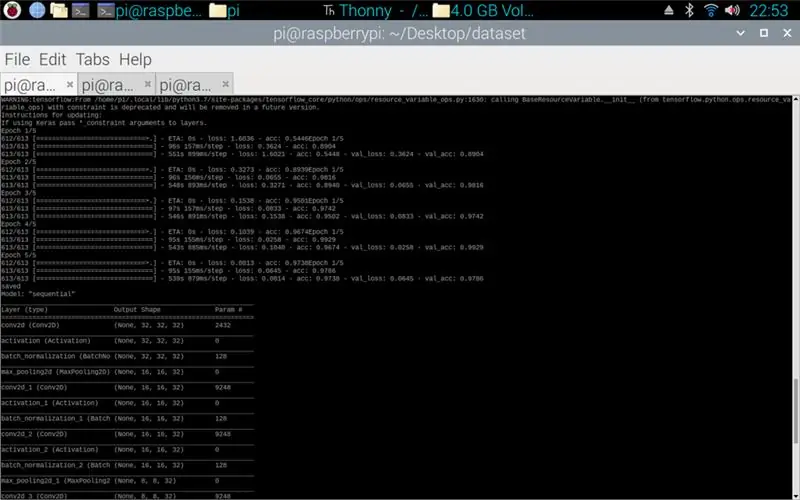Open the Raspberry Pi main menu

pos(12,10)
